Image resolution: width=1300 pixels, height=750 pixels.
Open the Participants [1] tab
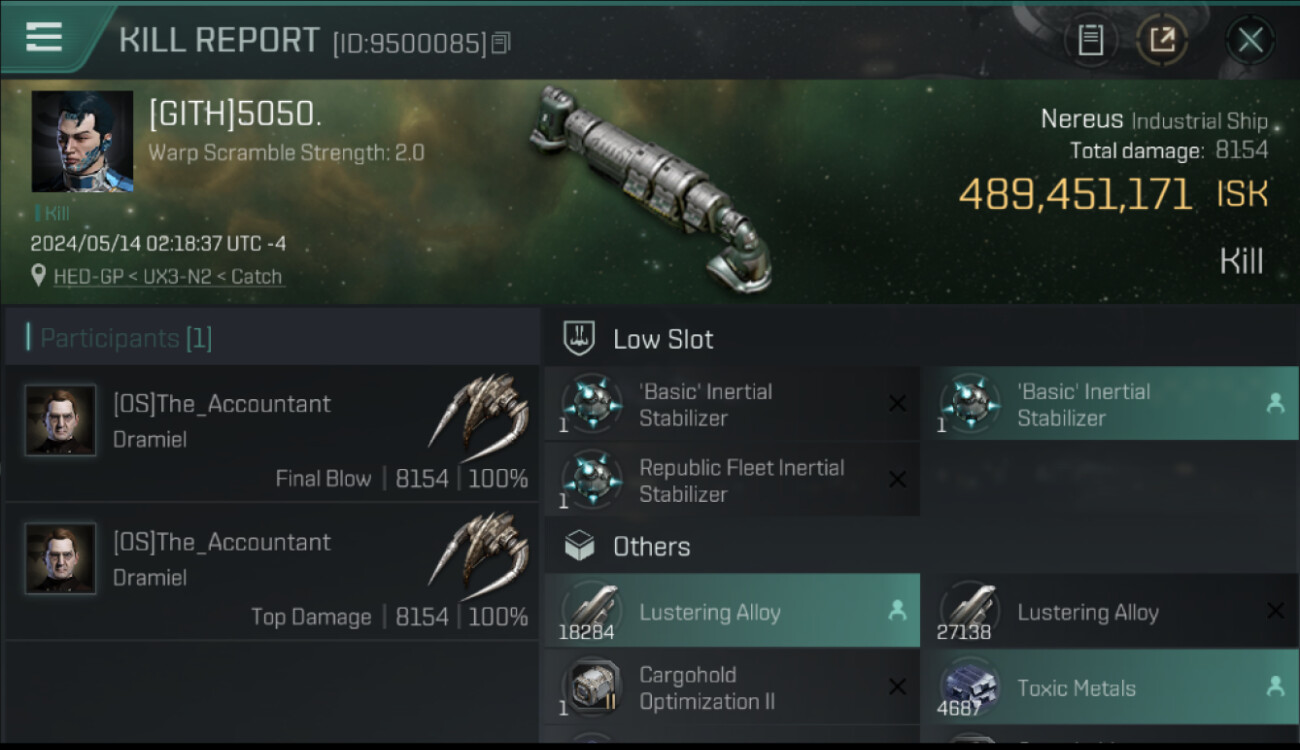[x=125, y=338]
